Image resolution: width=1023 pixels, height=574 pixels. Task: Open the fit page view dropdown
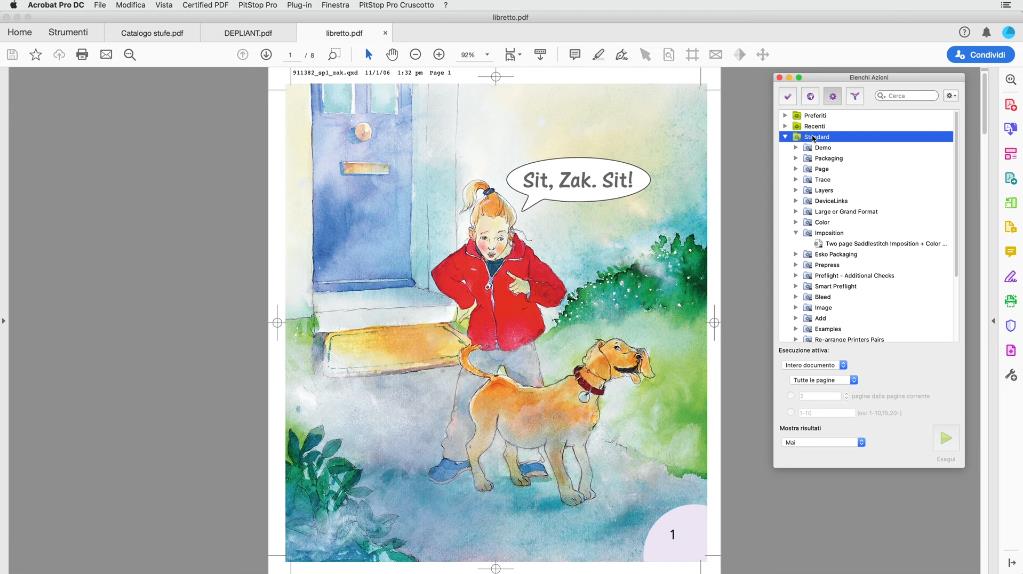pos(513,55)
